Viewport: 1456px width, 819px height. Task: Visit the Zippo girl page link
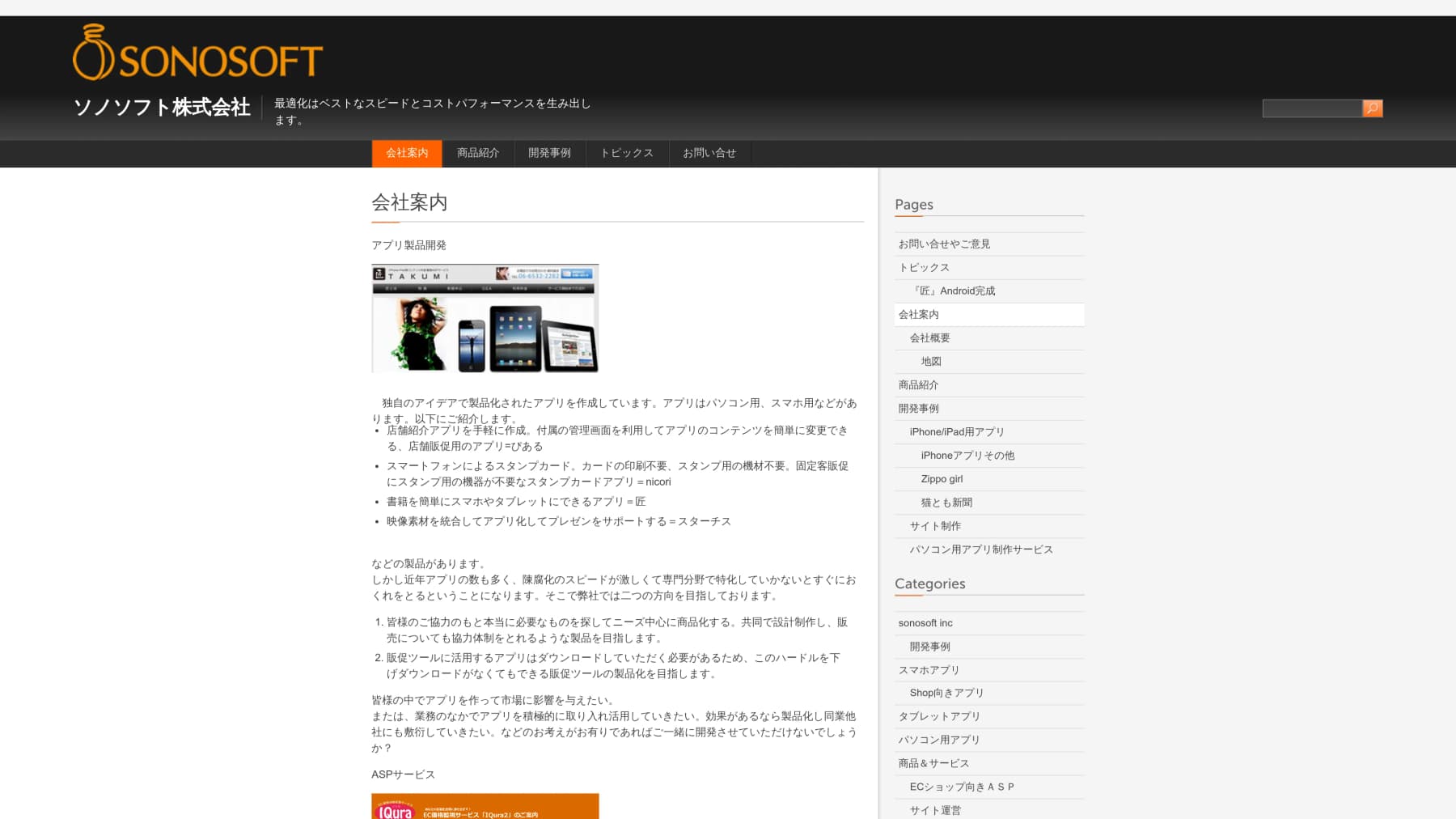click(942, 478)
